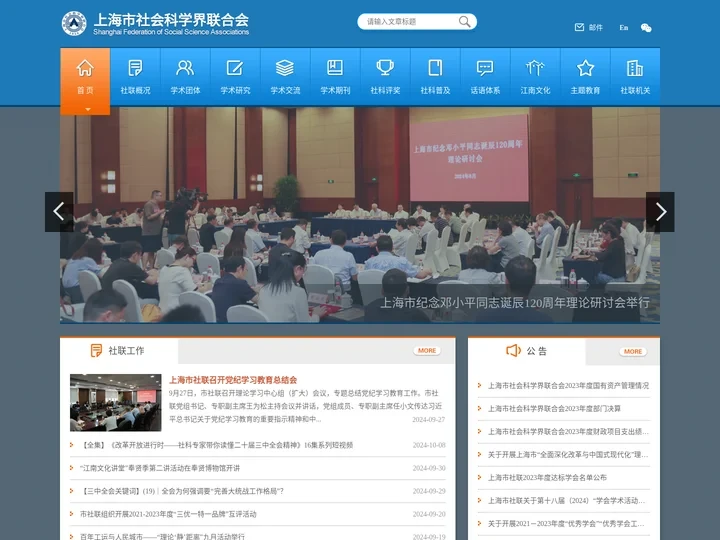Open 江南文化 pavilion icon

point(535,68)
